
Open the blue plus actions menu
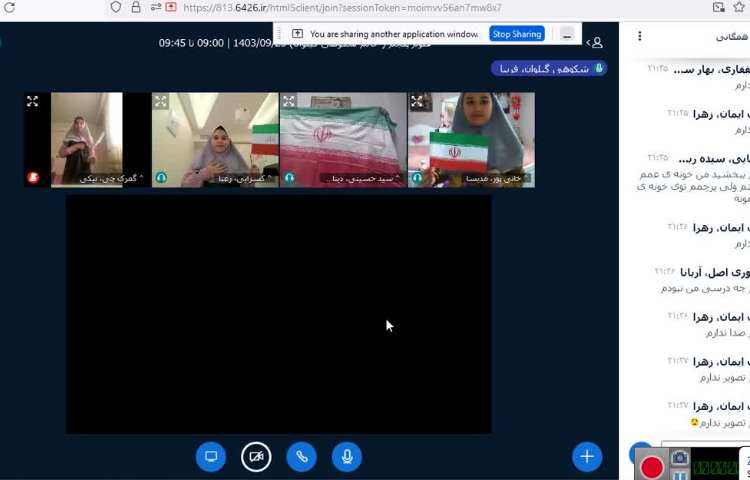tap(587, 457)
